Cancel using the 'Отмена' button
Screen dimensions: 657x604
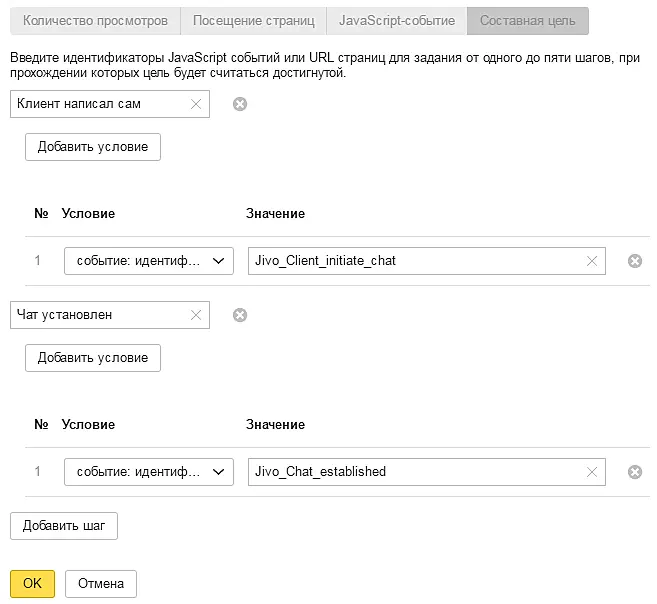click(100, 584)
